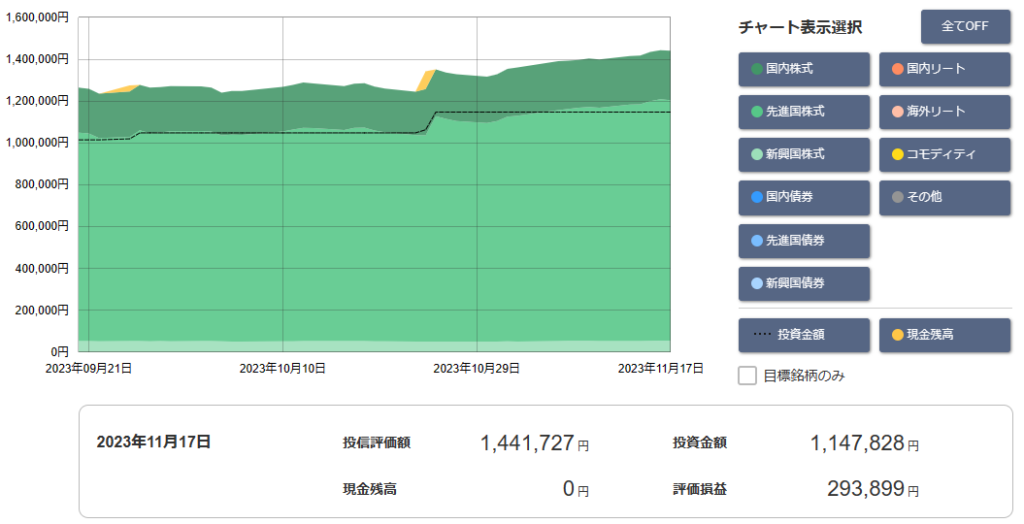Click the blue dot on 国内債券
1024x524 pixels.
tap(757, 198)
